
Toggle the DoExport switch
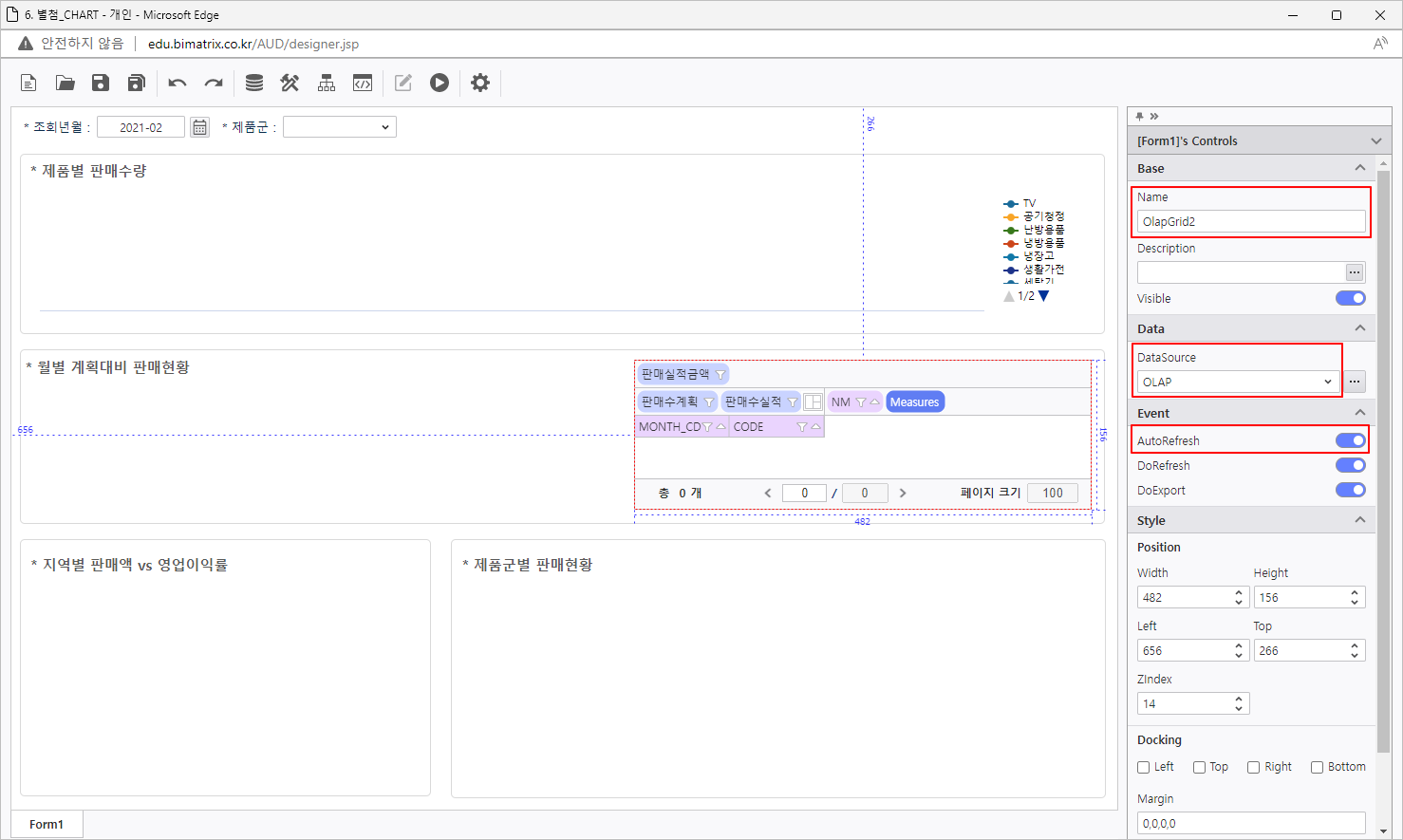1350,490
